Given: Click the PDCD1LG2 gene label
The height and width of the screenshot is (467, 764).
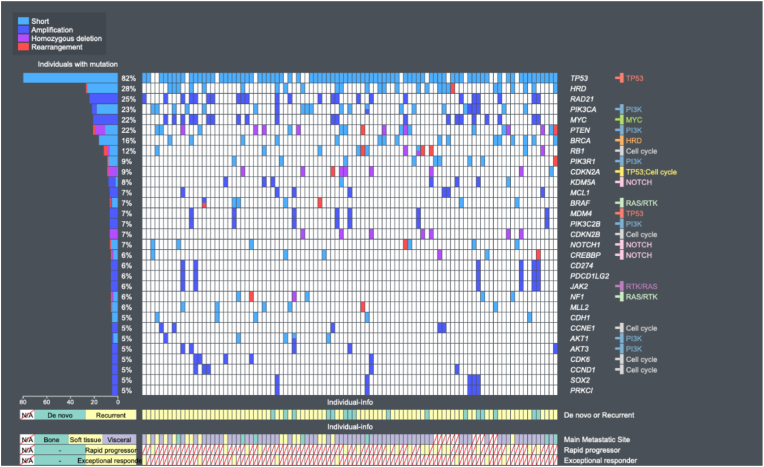Looking at the screenshot, I should pyautogui.click(x=589, y=276).
